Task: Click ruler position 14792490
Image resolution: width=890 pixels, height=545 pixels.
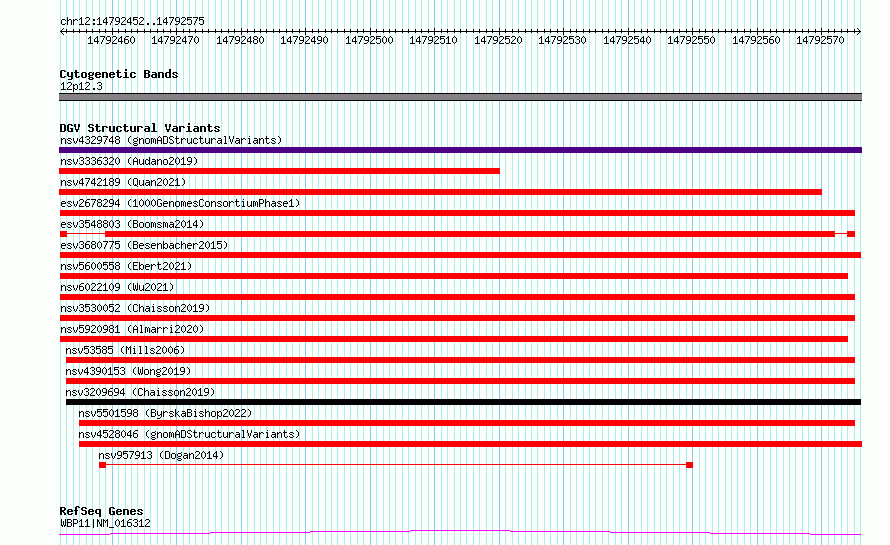Action: coord(304,40)
